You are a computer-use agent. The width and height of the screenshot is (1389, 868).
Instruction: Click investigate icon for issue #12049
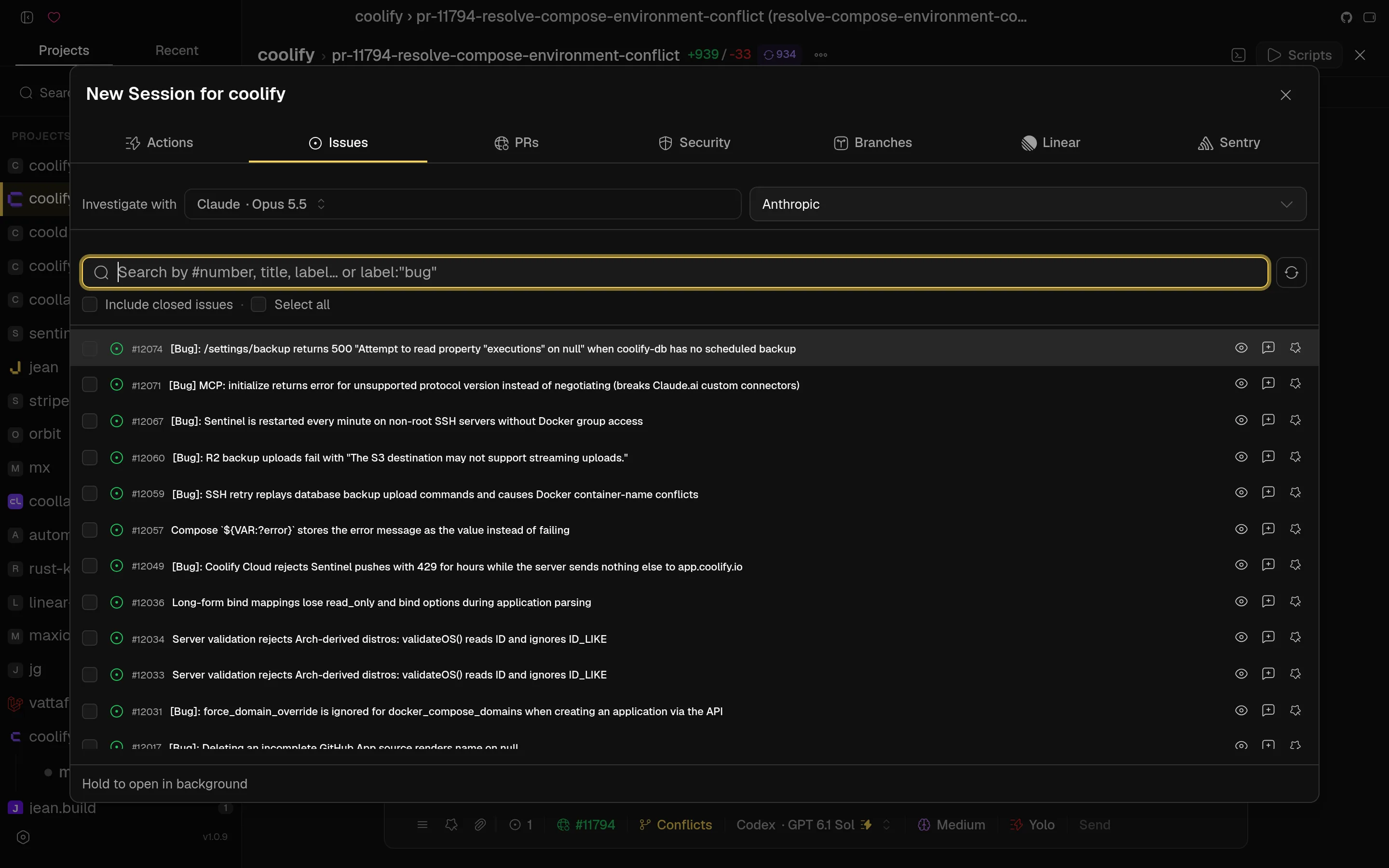point(1295,565)
